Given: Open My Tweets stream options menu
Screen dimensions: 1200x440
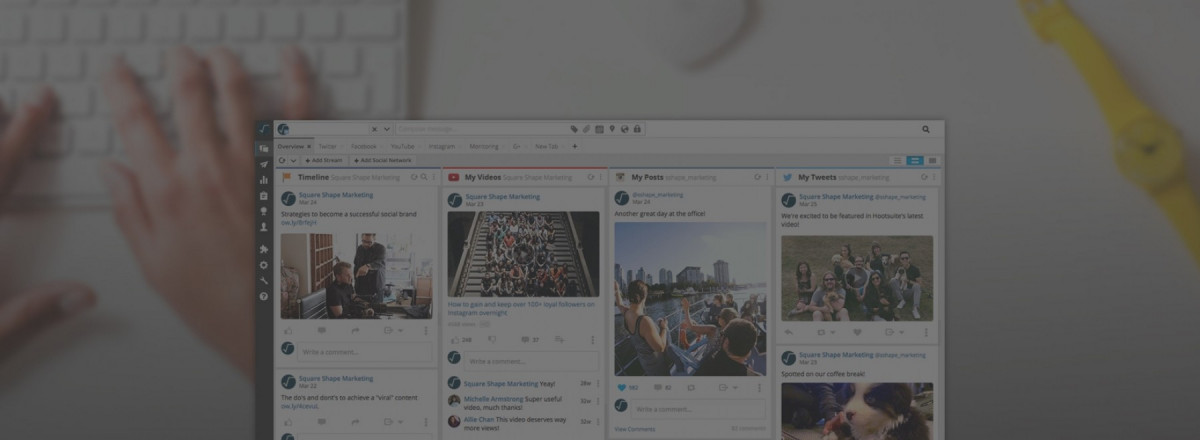Looking at the screenshot, I should click(934, 177).
